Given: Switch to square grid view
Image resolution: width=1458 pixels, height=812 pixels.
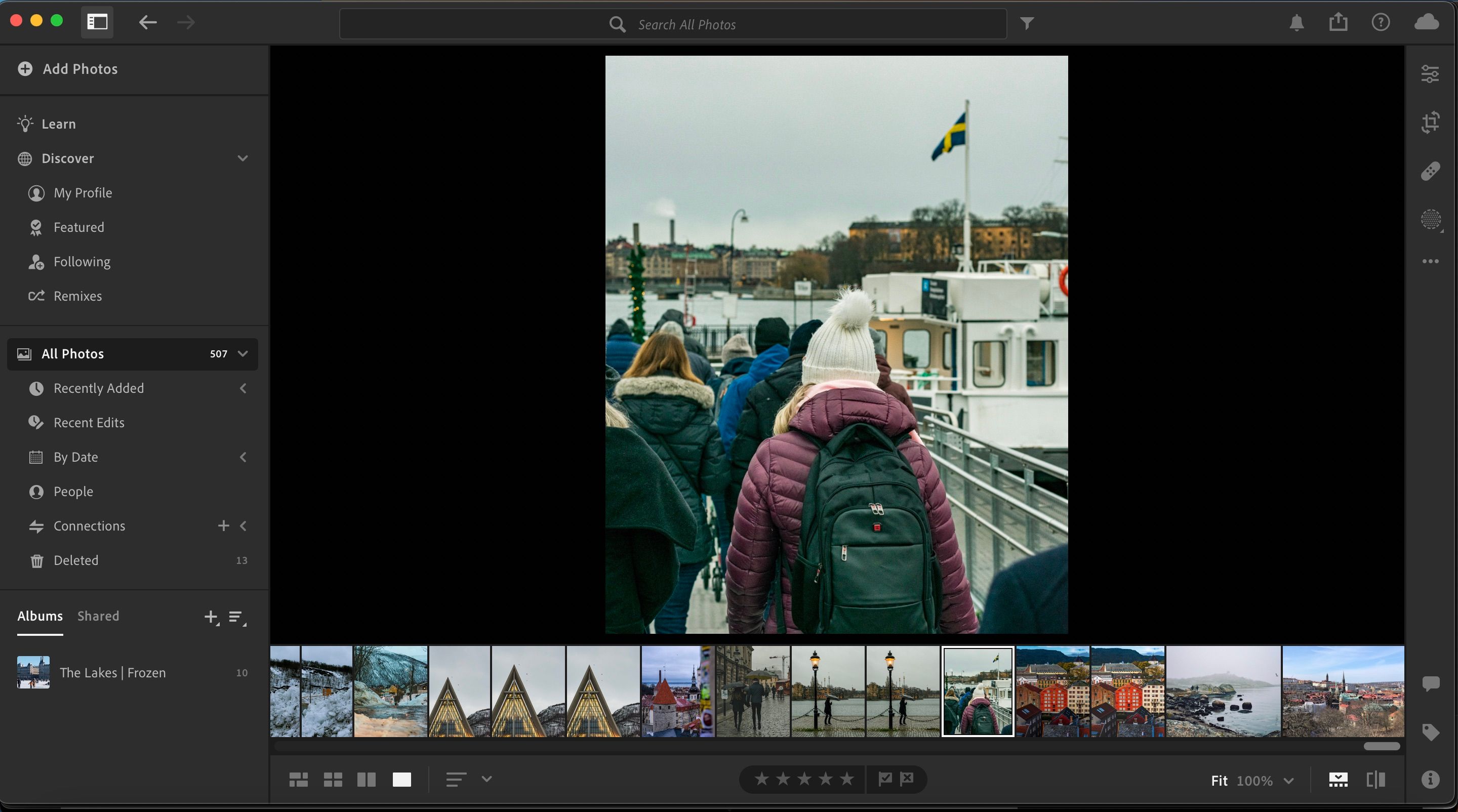Looking at the screenshot, I should pyautogui.click(x=333, y=779).
